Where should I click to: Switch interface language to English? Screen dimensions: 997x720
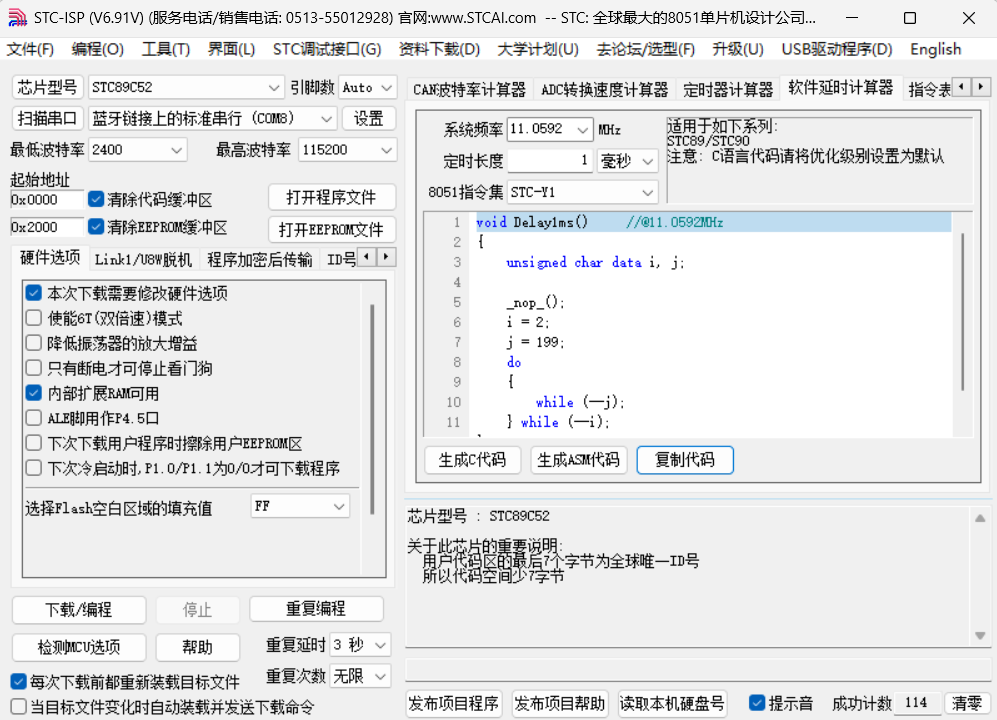[x=935, y=50]
